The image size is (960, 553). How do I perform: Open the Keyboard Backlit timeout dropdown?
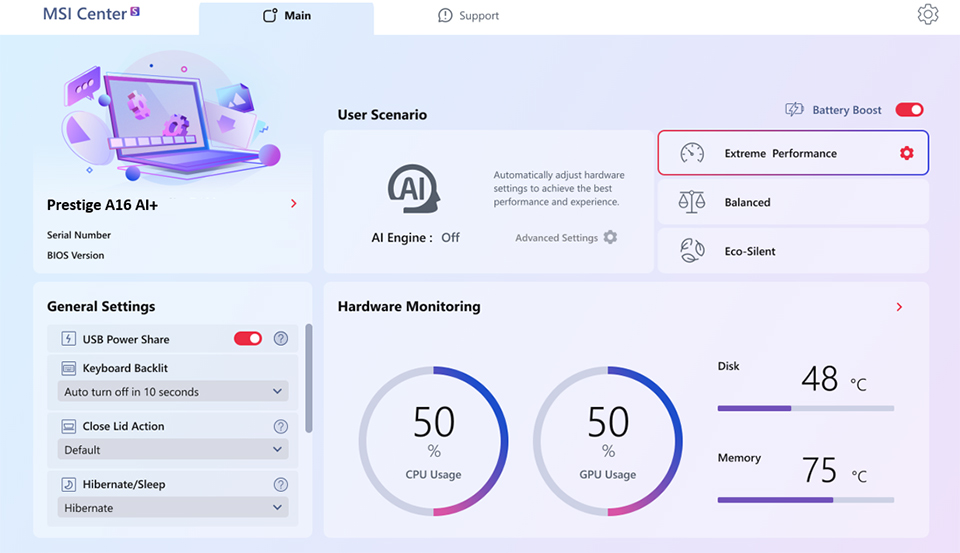[173, 392]
